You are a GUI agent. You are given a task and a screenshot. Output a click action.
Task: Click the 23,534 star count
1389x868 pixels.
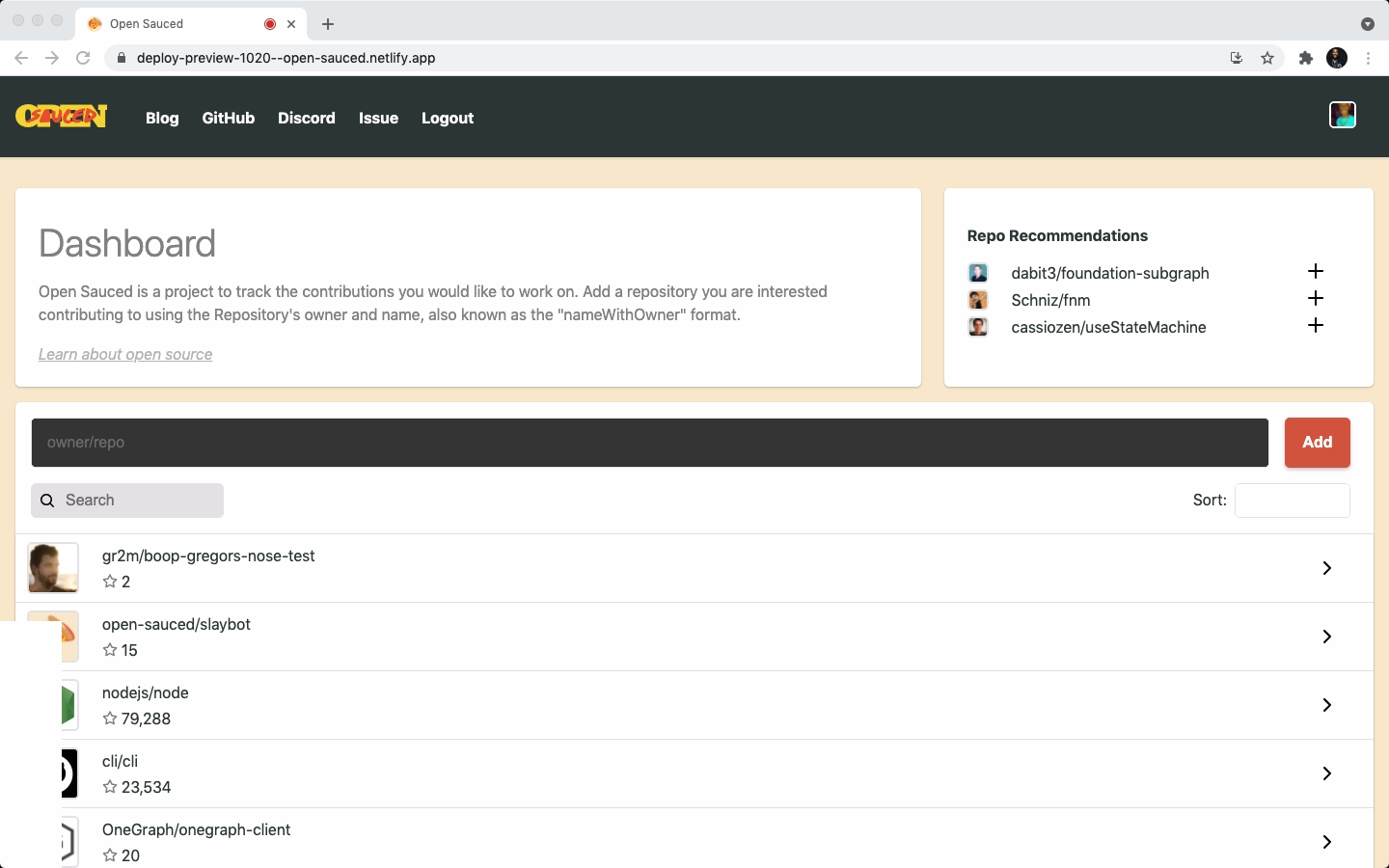147,787
